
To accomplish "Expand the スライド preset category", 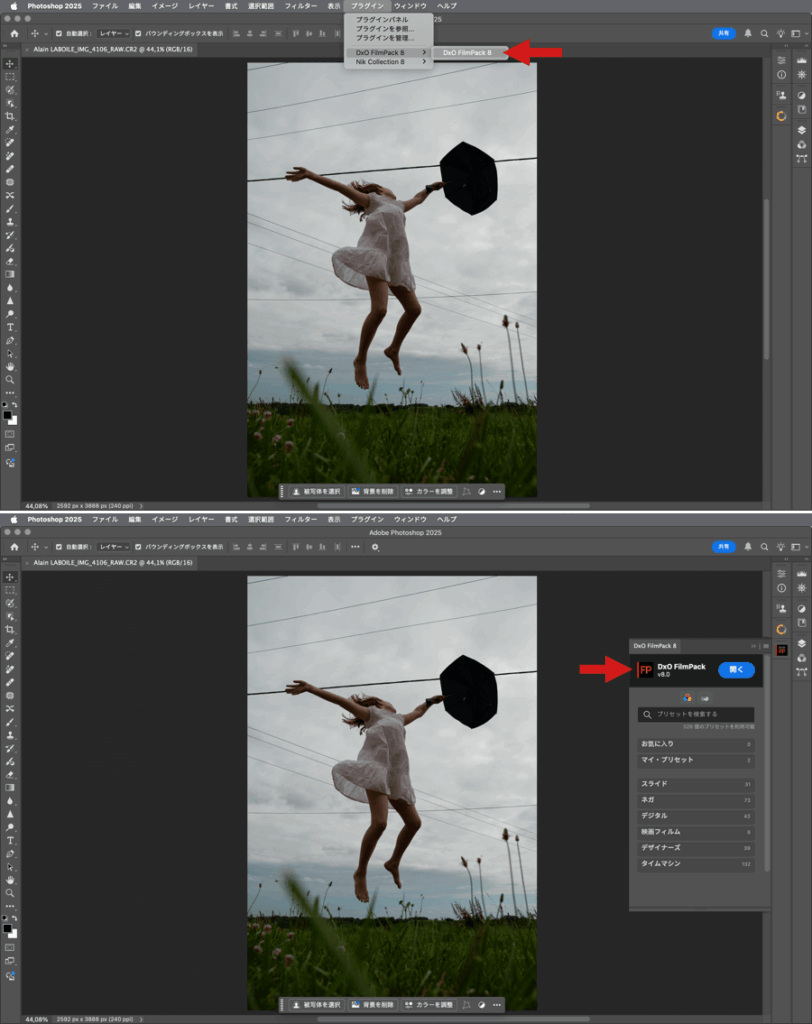I will tap(696, 784).
